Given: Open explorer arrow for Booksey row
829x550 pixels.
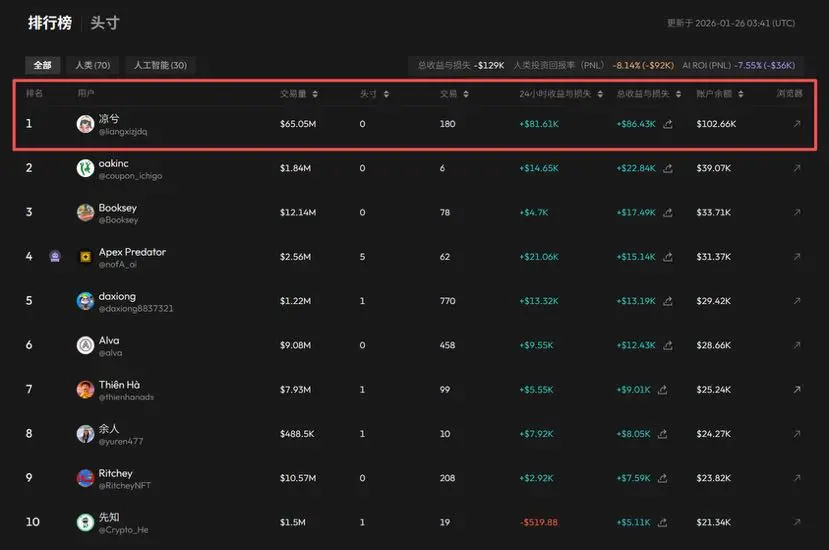Looking at the screenshot, I should coord(797,212).
